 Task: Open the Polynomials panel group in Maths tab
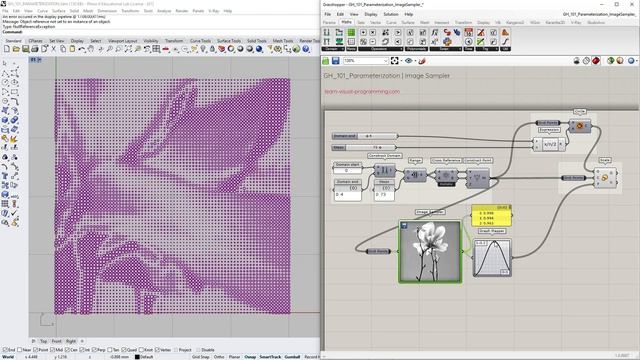[x=416, y=49]
